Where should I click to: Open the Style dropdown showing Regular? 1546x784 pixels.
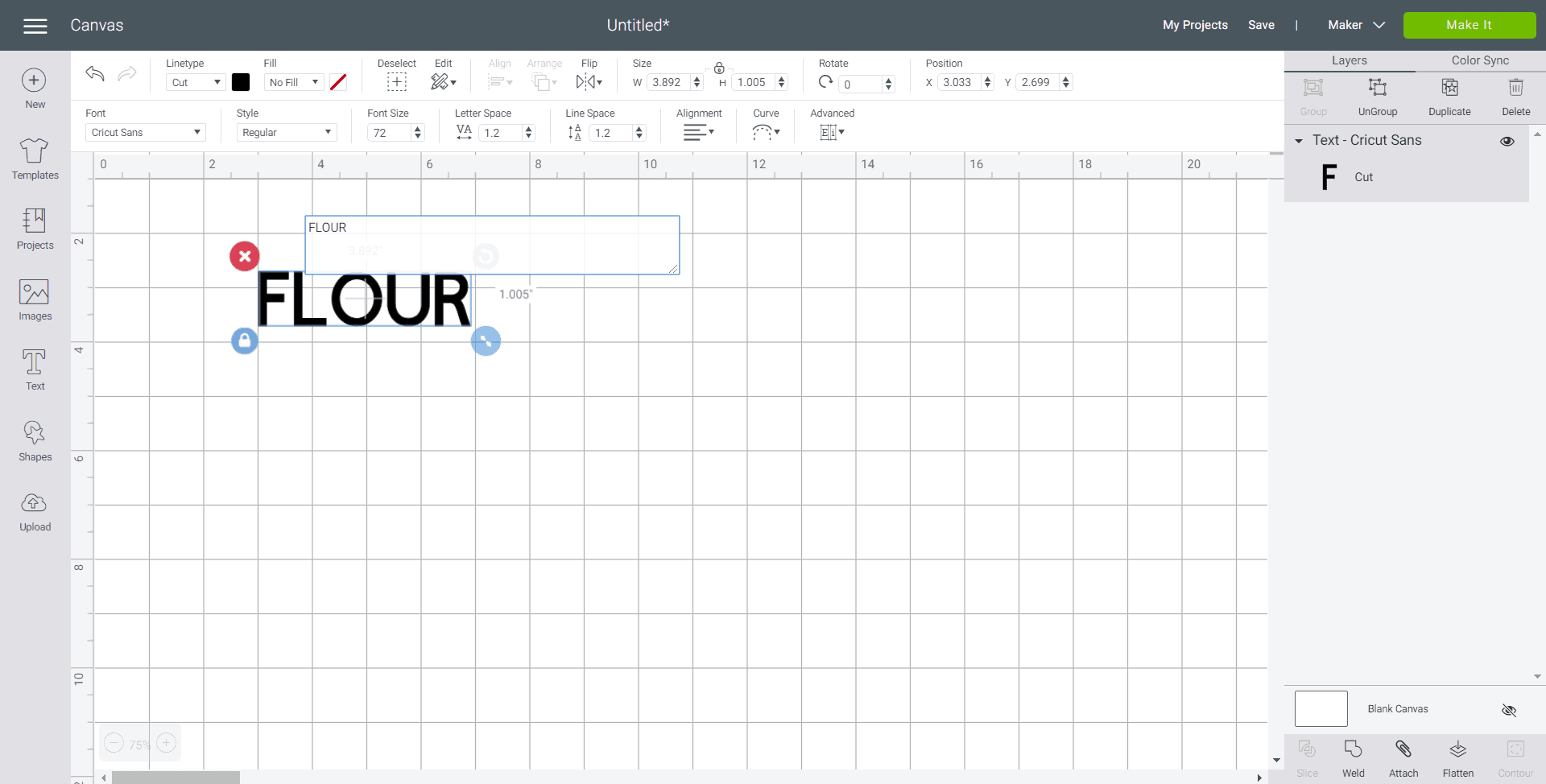[x=287, y=132]
